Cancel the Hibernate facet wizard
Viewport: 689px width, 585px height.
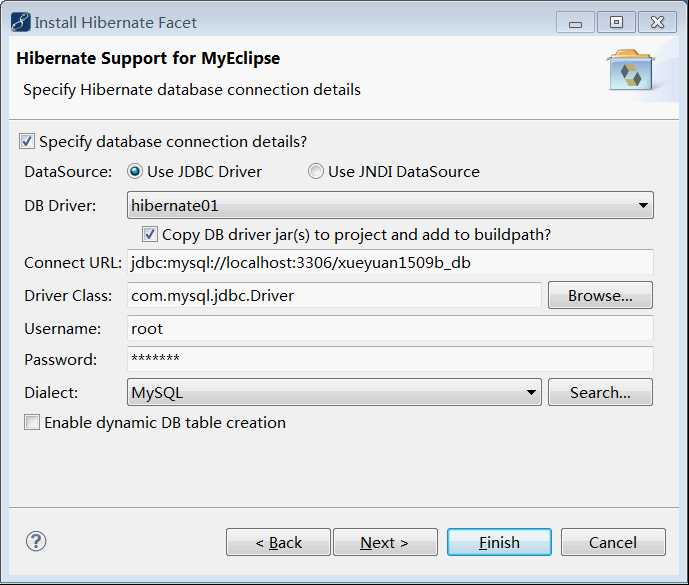point(613,542)
